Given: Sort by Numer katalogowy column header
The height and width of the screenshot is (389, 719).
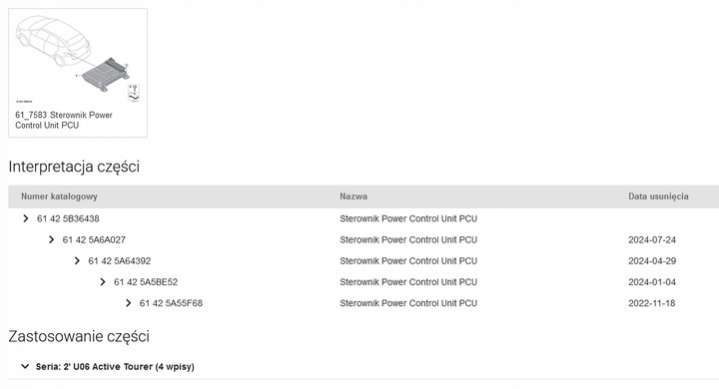Looking at the screenshot, I should pyautogui.click(x=59, y=197).
